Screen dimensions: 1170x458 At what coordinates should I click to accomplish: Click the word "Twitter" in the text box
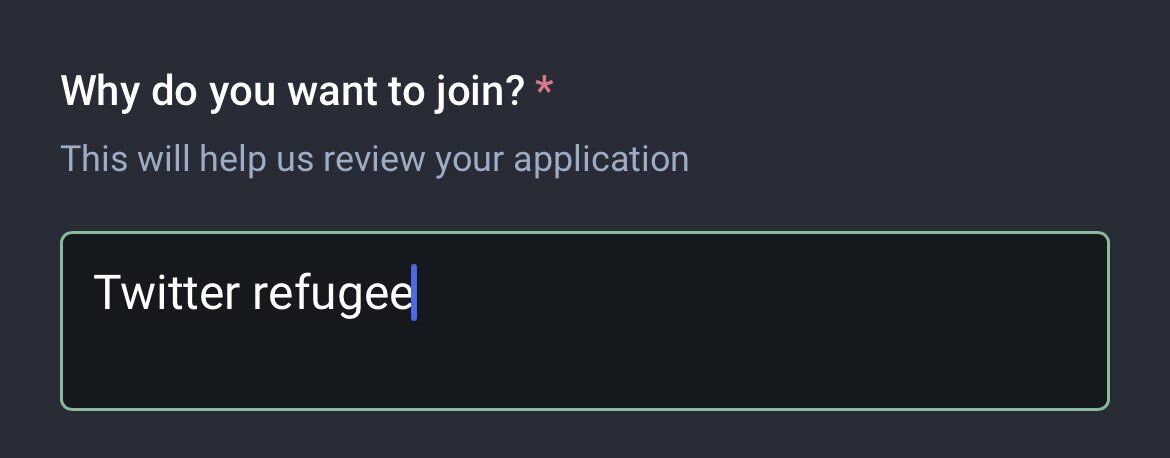[x=166, y=294]
